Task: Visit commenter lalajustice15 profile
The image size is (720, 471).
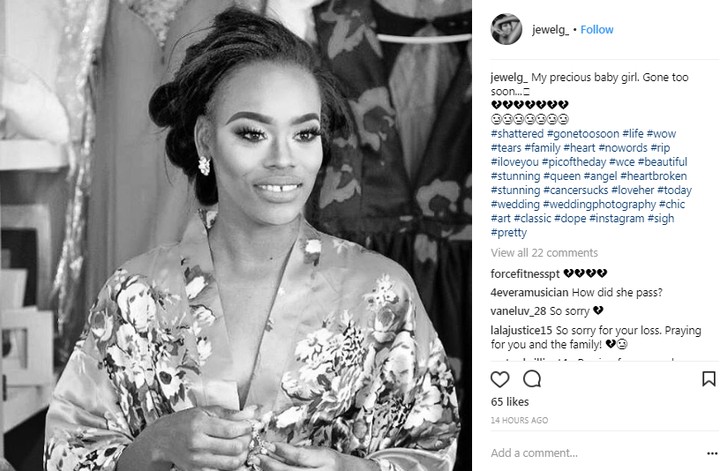Action: point(521,331)
